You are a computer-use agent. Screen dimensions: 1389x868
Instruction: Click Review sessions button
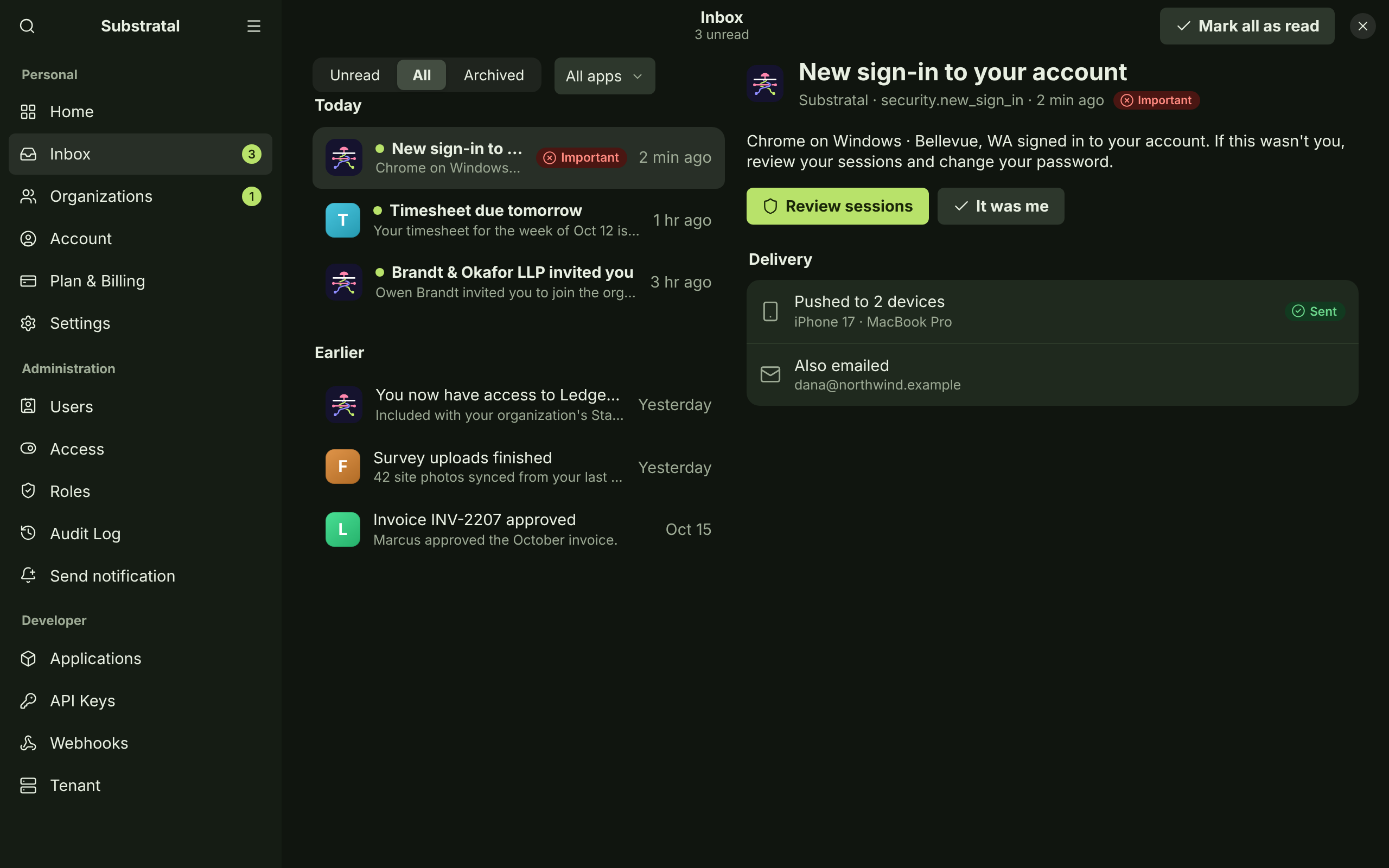[x=837, y=206]
